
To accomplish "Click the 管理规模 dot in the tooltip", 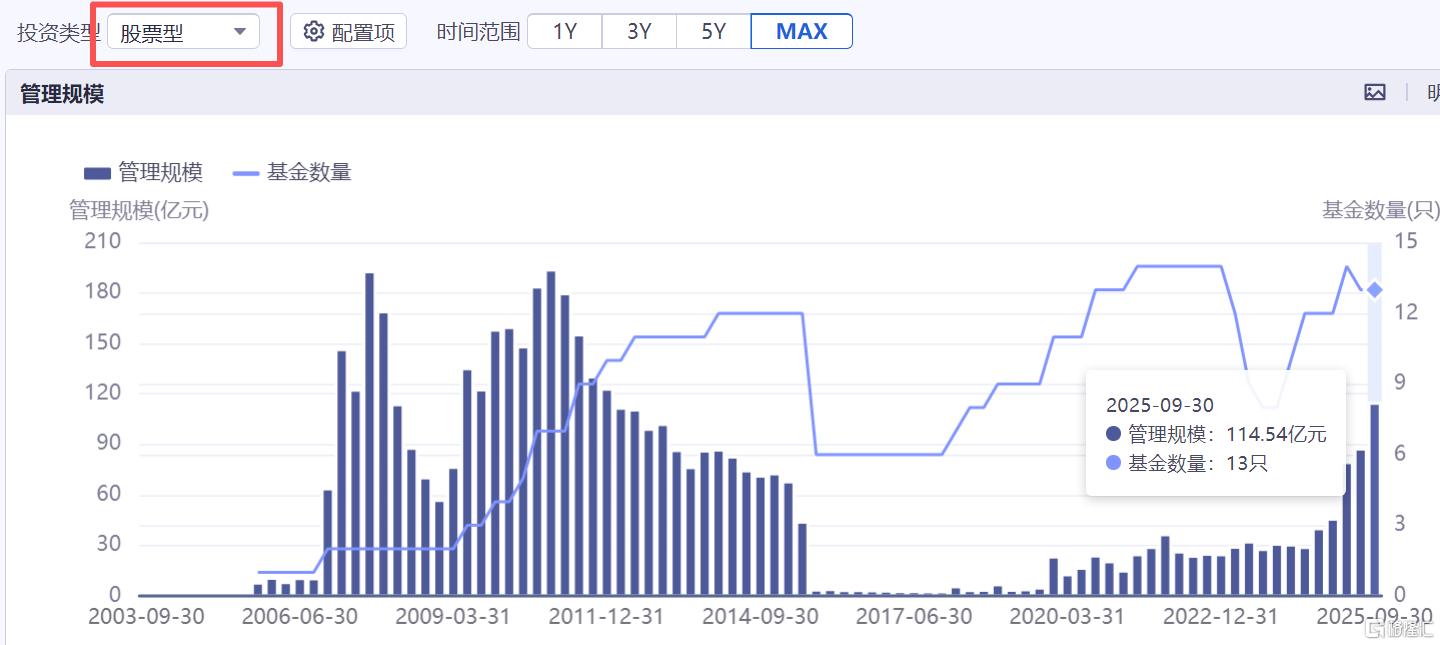I will 1114,434.
